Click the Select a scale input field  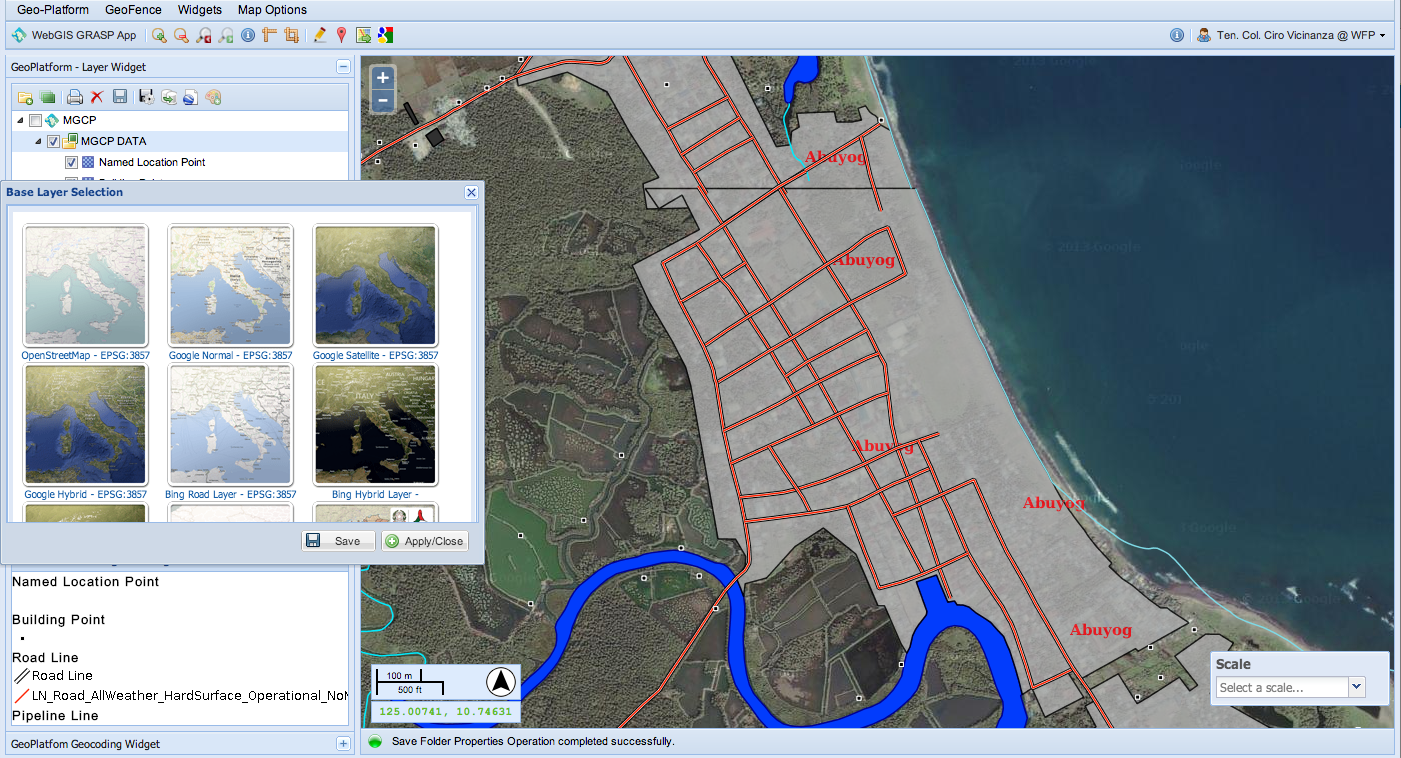pos(1282,687)
